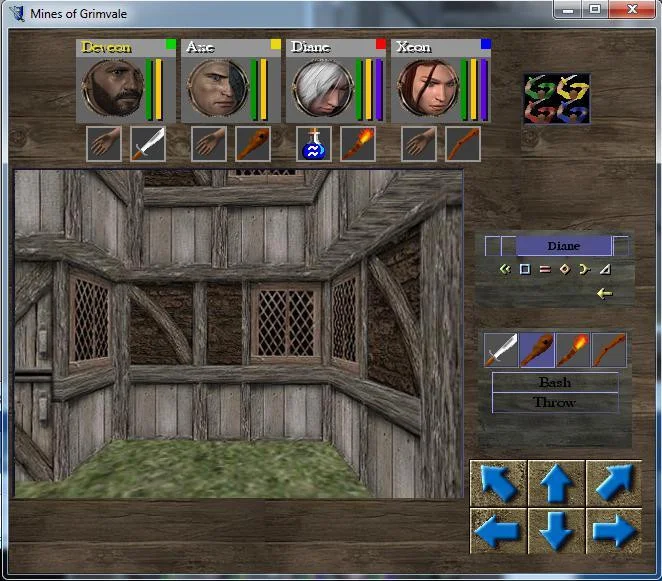Move forward with the up arrow

556,483
